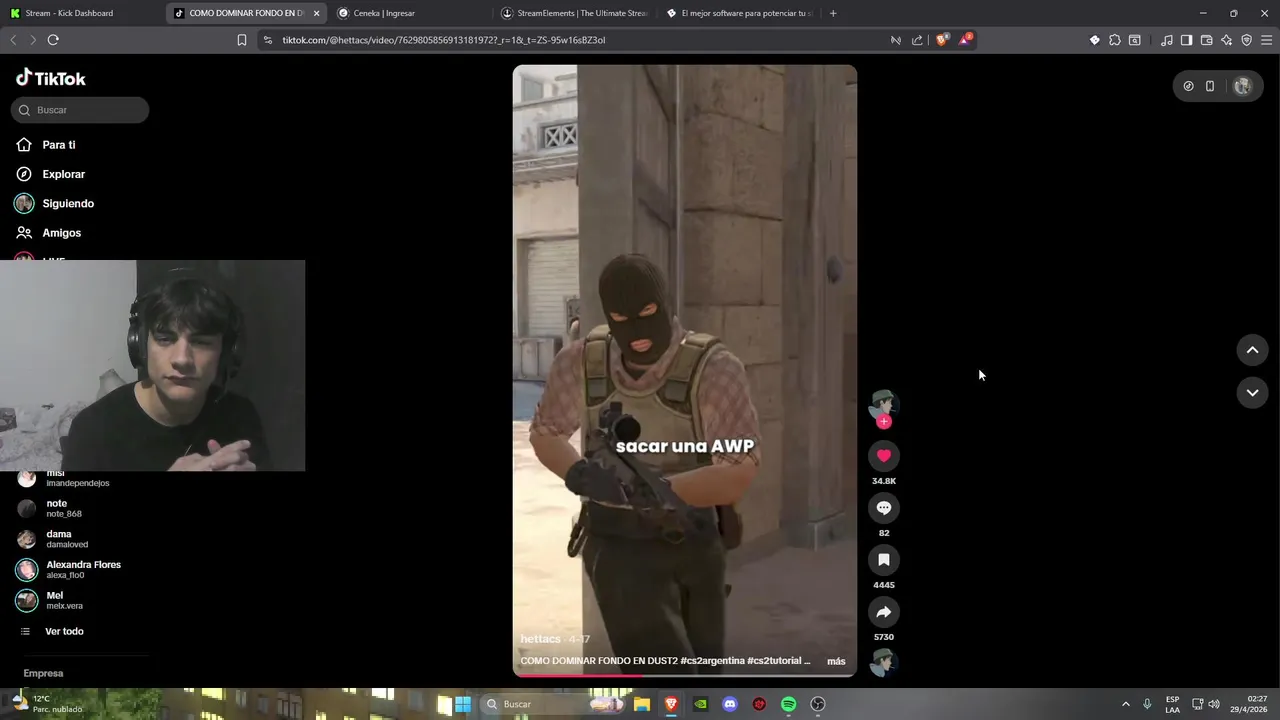Close the COMO DOMINAR FONDO tab
This screenshot has width=1280, height=720.
(317, 13)
